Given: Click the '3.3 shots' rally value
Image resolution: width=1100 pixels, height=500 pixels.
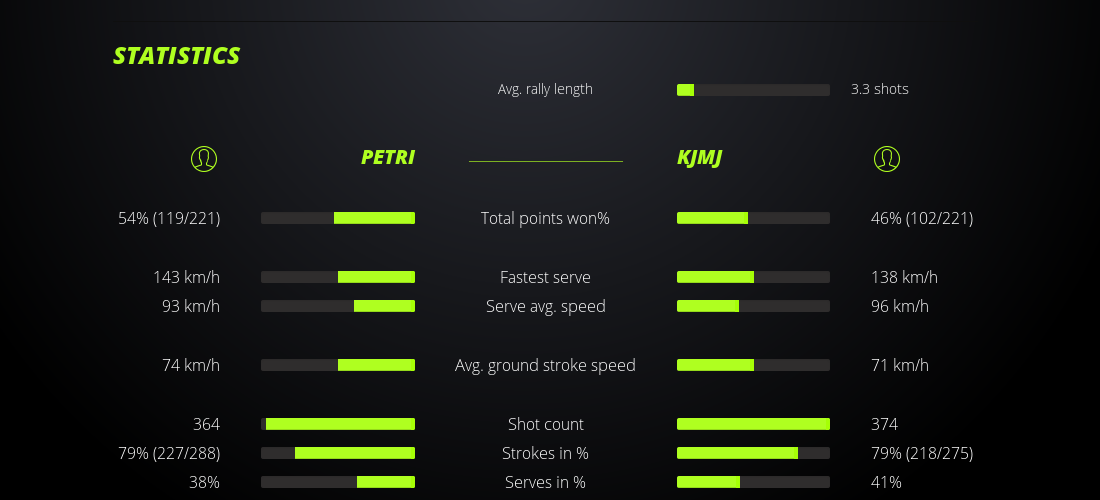Looking at the screenshot, I should 879,89.
